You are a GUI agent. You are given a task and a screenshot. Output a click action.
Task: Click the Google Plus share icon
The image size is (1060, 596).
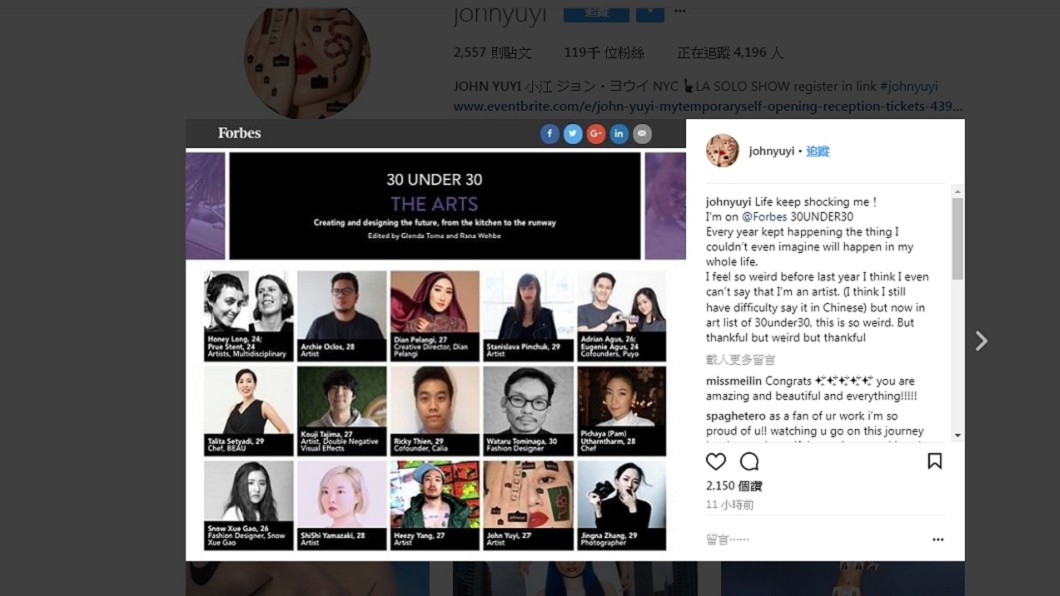(596, 134)
